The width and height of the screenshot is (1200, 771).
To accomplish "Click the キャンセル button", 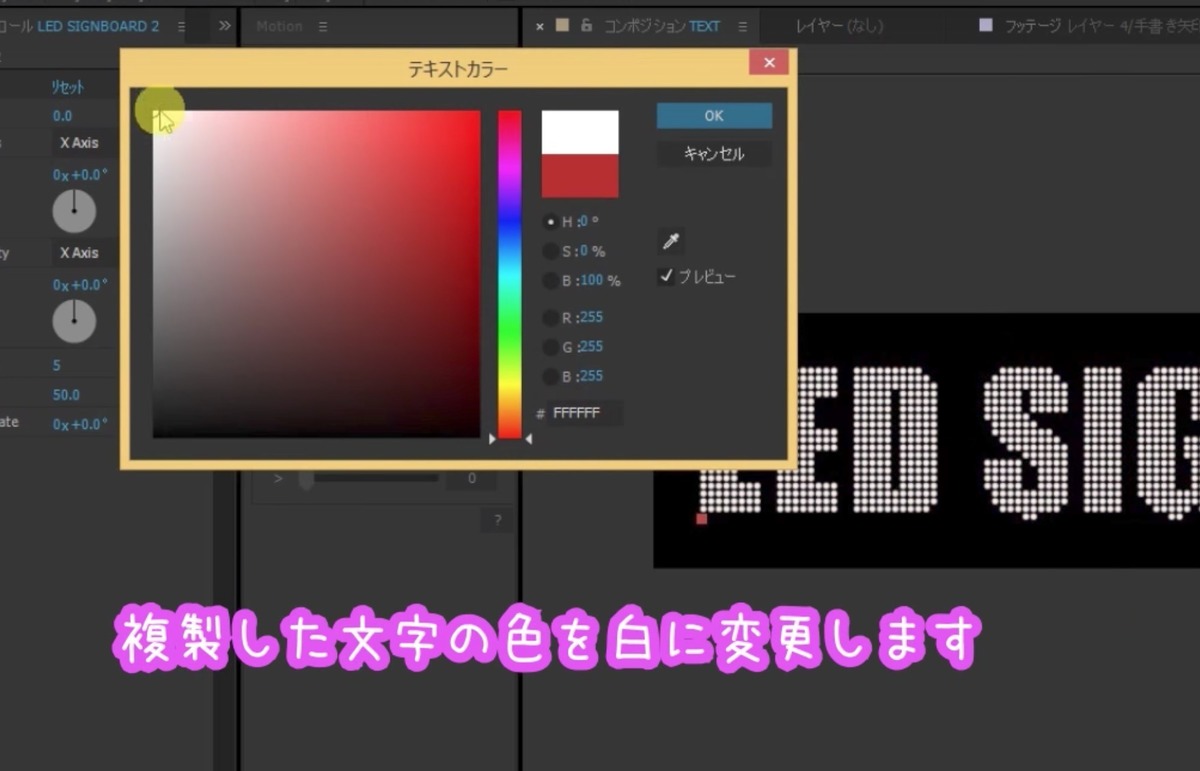I will coord(713,153).
